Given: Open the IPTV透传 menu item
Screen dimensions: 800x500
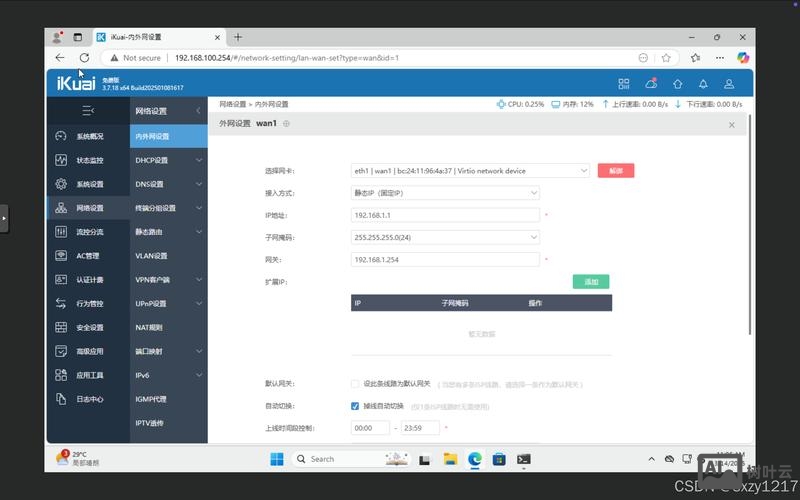Looking at the screenshot, I should click(x=168, y=423).
